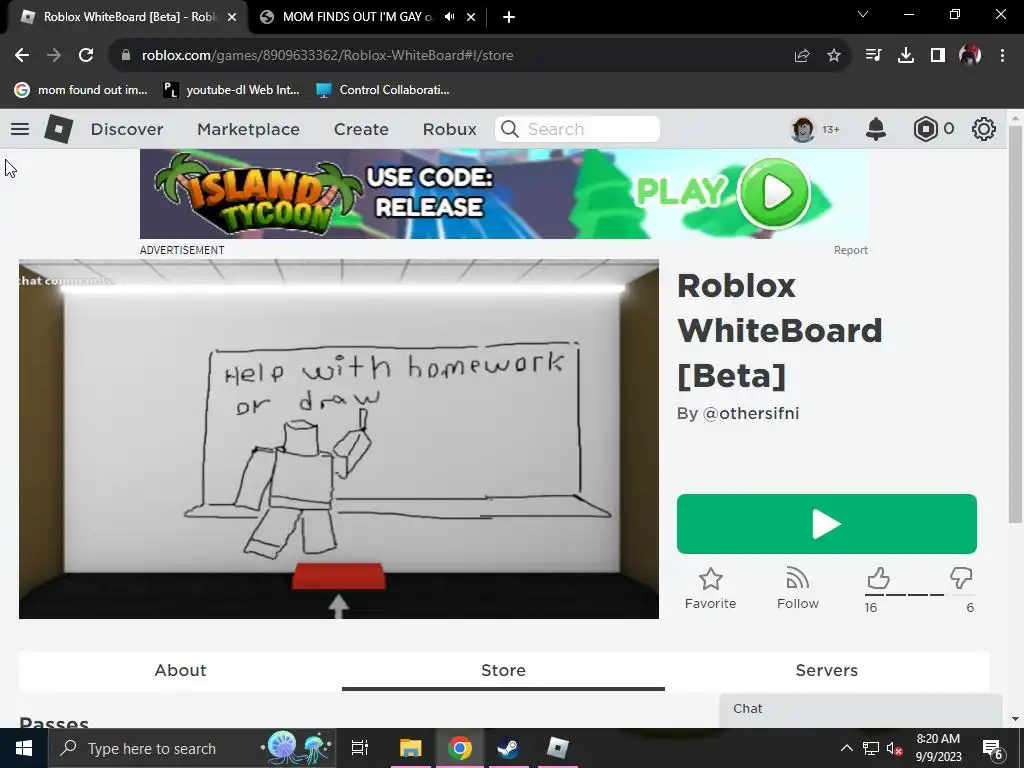1024x768 pixels.
Task: Switch to the Servers tab
Action: point(826,670)
